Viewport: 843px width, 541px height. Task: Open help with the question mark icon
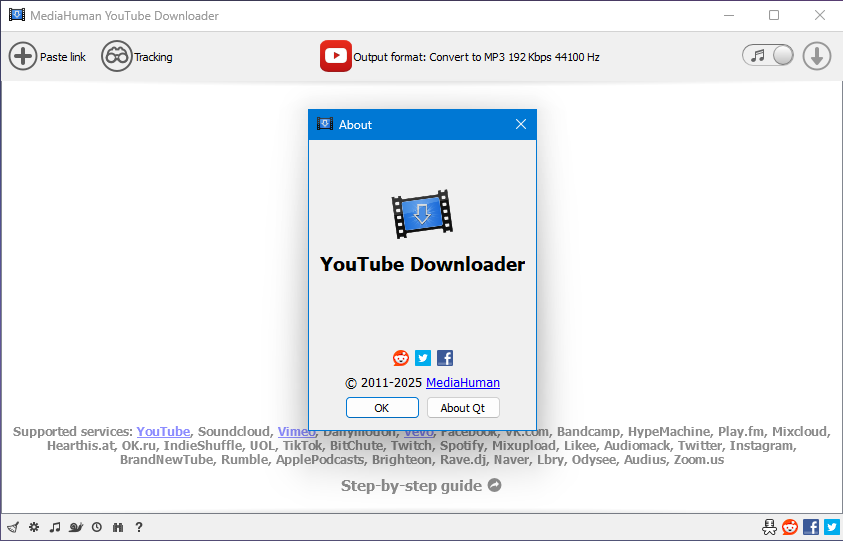(139, 527)
